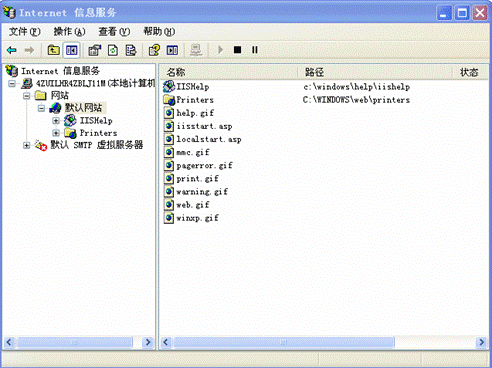Click the IISHelp icon in the list

[169, 87]
